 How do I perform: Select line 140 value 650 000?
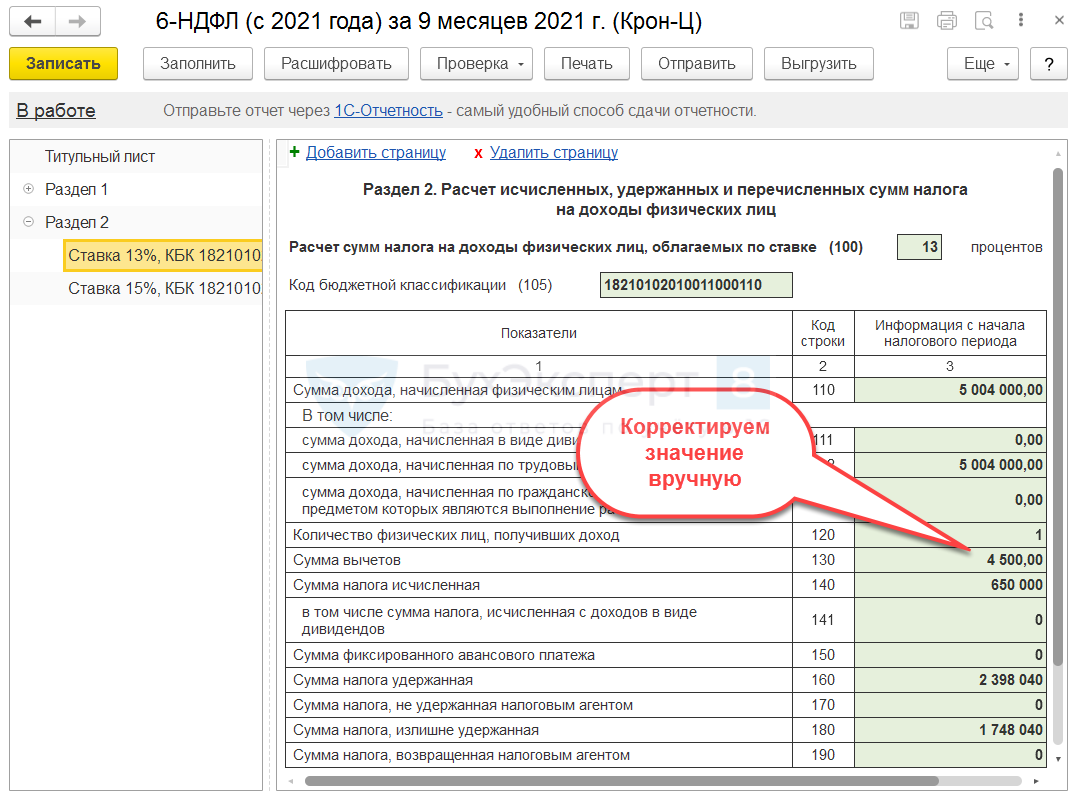coord(950,584)
